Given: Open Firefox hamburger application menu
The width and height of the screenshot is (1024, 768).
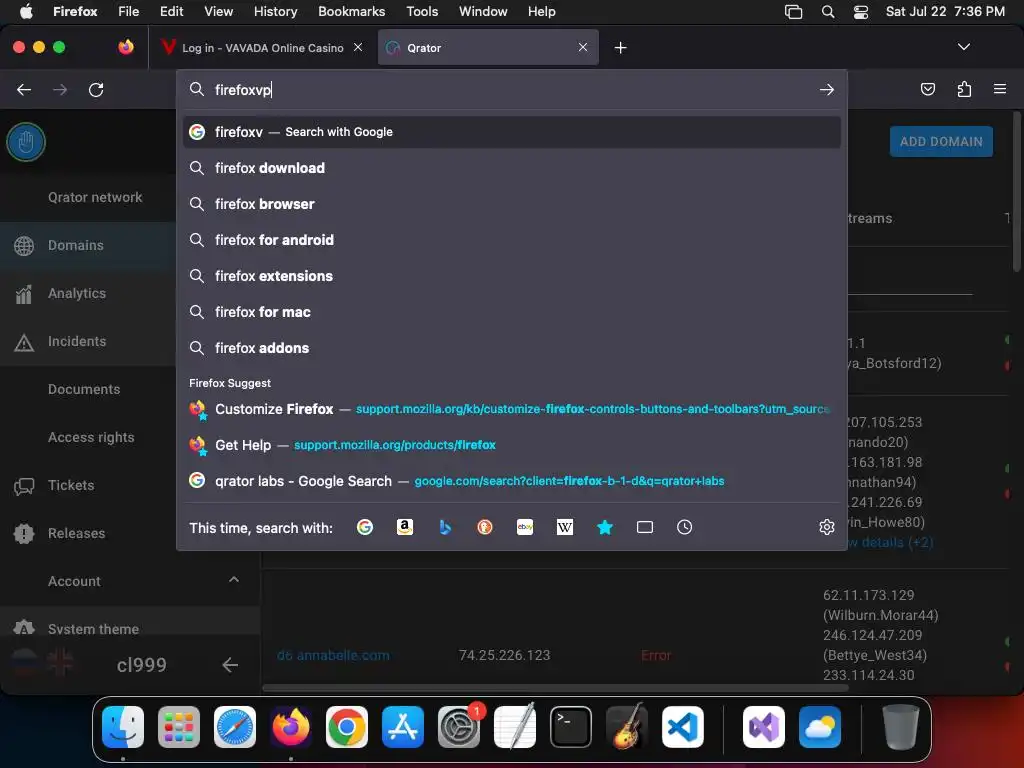Looking at the screenshot, I should (x=1000, y=89).
